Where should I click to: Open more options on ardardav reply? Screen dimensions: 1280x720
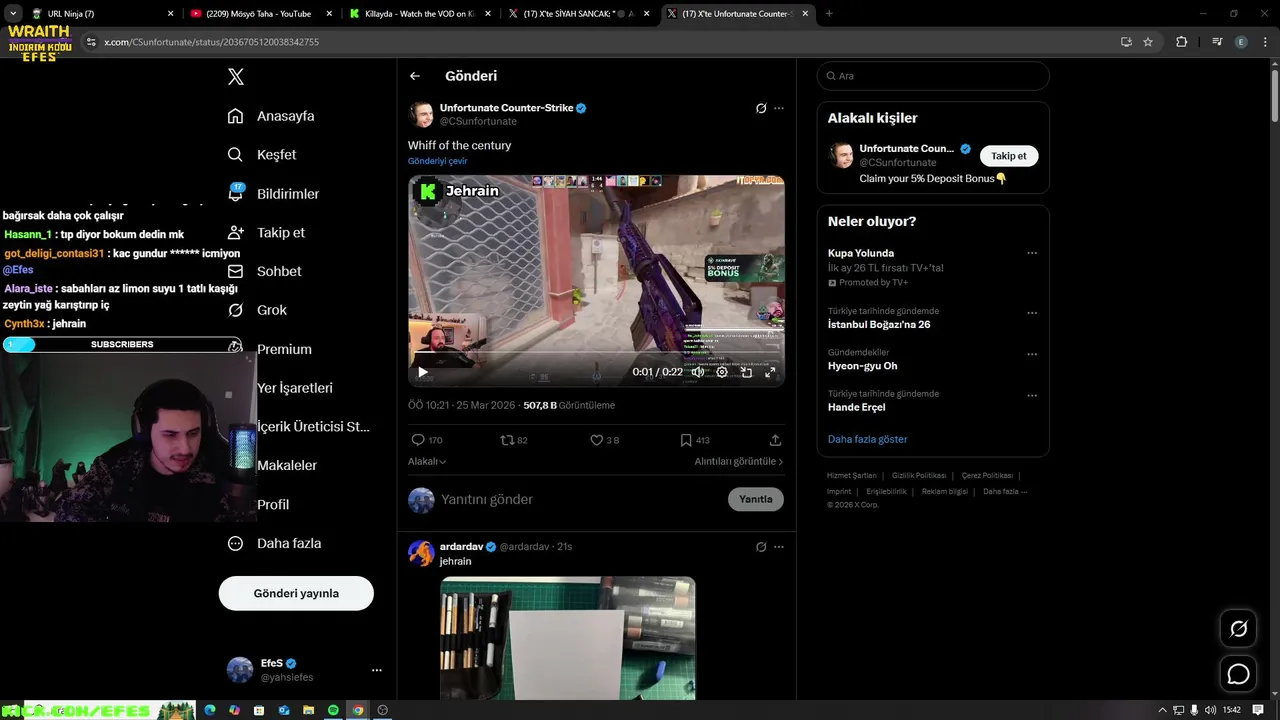(x=779, y=547)
